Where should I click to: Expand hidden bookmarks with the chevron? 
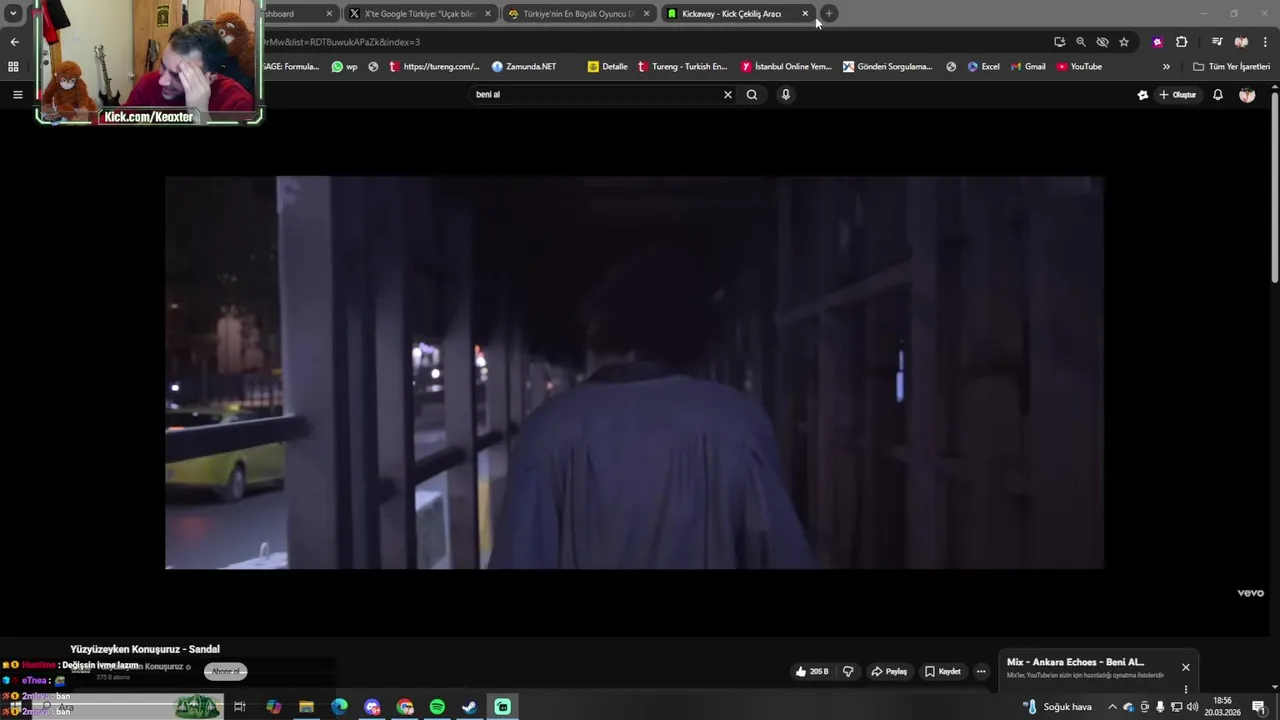click(x=1166, y=67)
